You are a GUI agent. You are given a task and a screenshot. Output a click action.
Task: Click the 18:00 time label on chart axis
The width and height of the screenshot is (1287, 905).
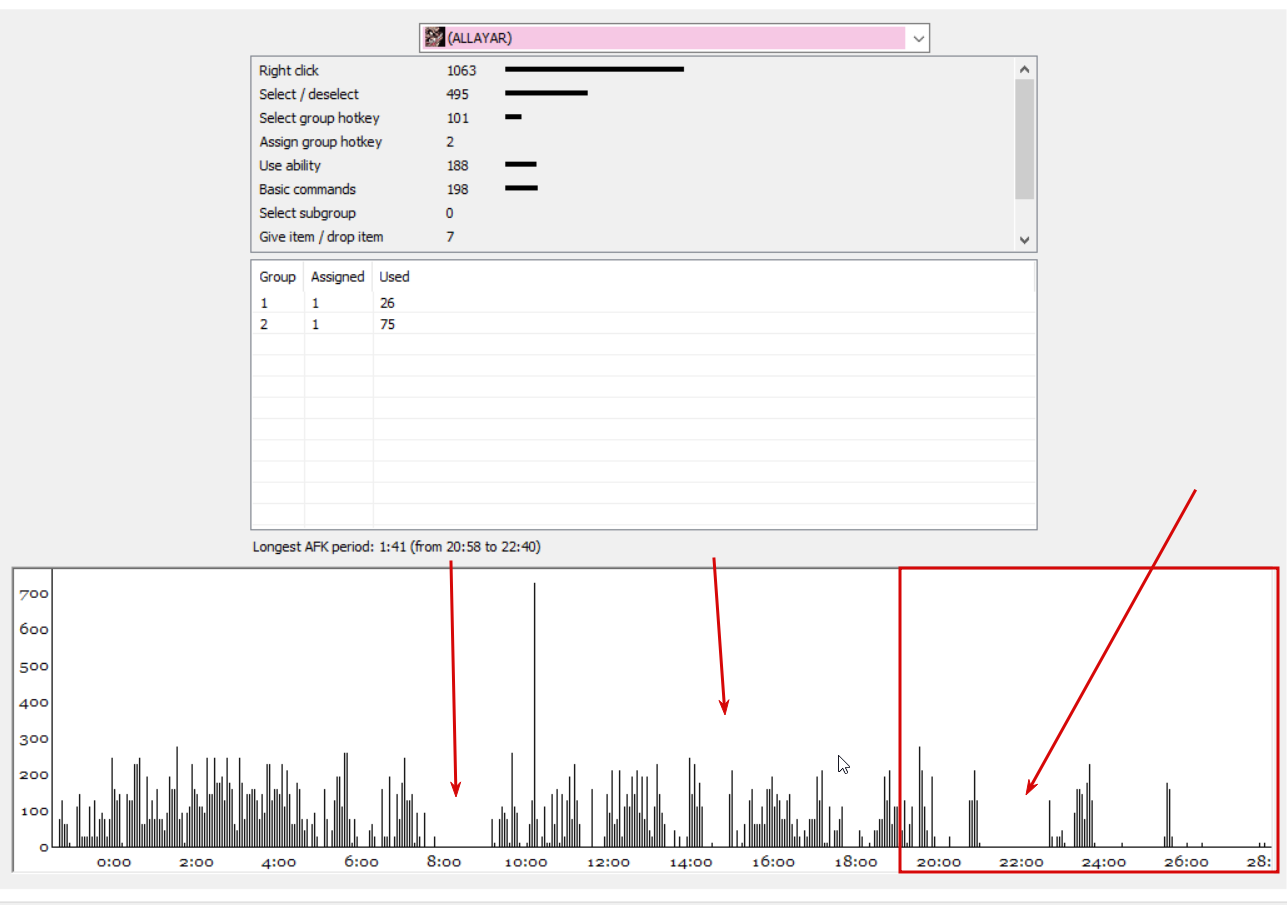pyautogui.click(x=855, y=862)
